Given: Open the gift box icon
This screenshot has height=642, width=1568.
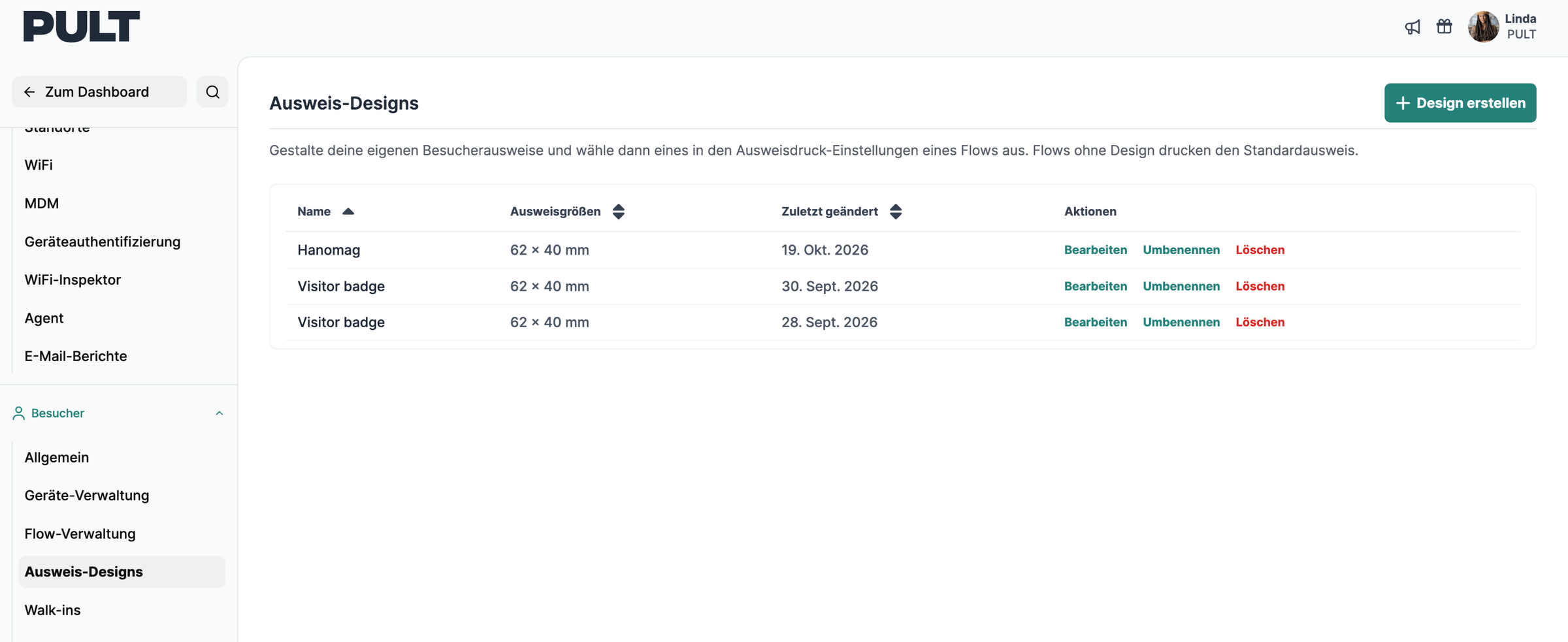Looking at the screenshot, I should click(1445, 26).
